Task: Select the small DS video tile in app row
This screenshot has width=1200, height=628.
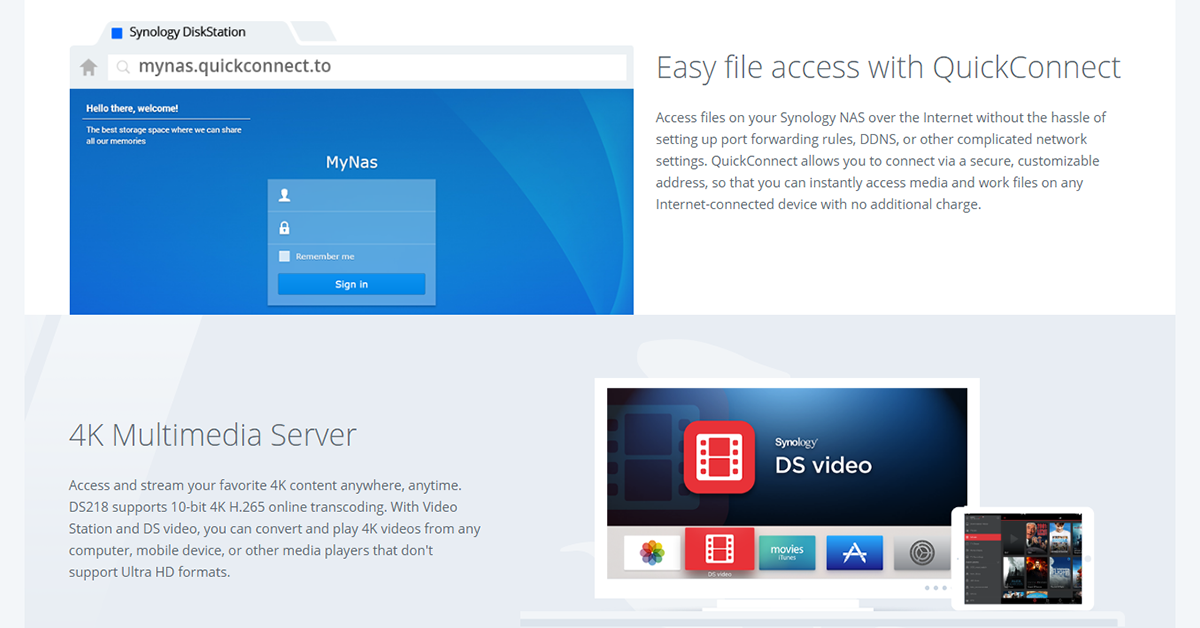Action: click(719, 553)
